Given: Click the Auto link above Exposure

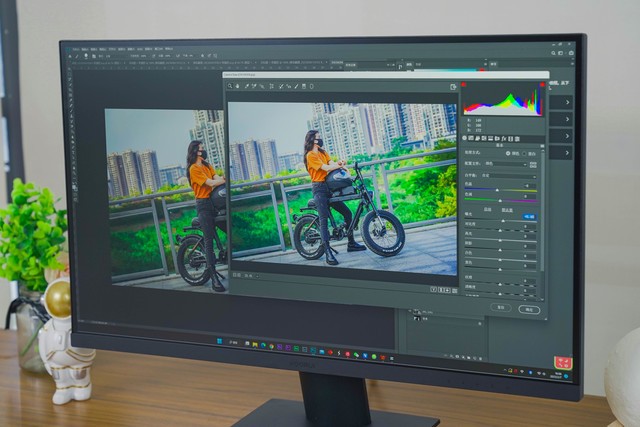Looking at the screenshot, I should click(489, 210).
